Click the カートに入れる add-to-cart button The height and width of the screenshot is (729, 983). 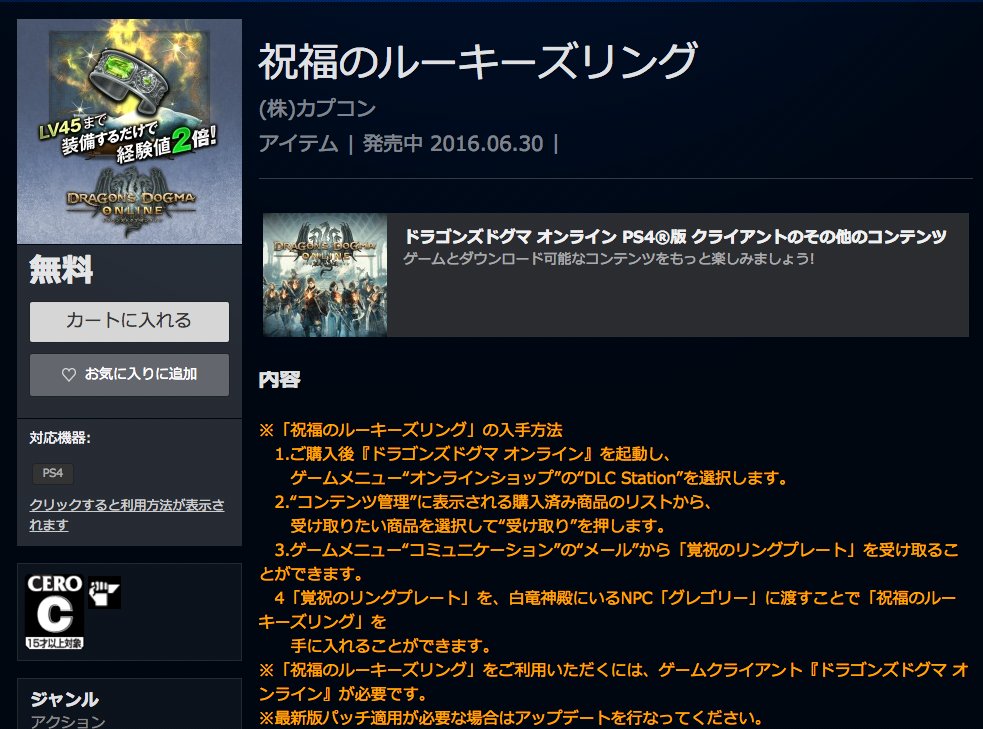pos(129,322)
